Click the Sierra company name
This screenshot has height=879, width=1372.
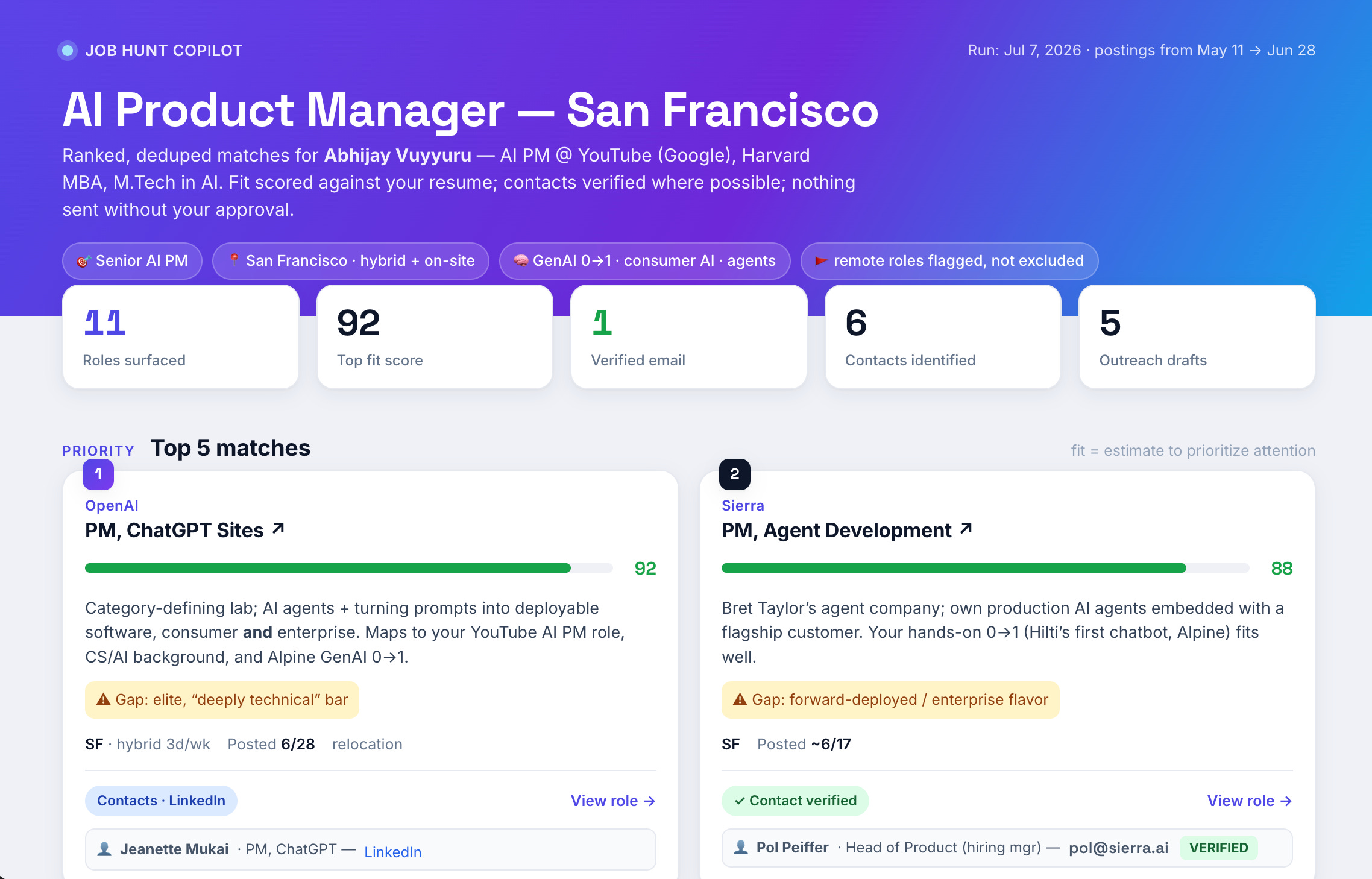[x=743, y=505]
